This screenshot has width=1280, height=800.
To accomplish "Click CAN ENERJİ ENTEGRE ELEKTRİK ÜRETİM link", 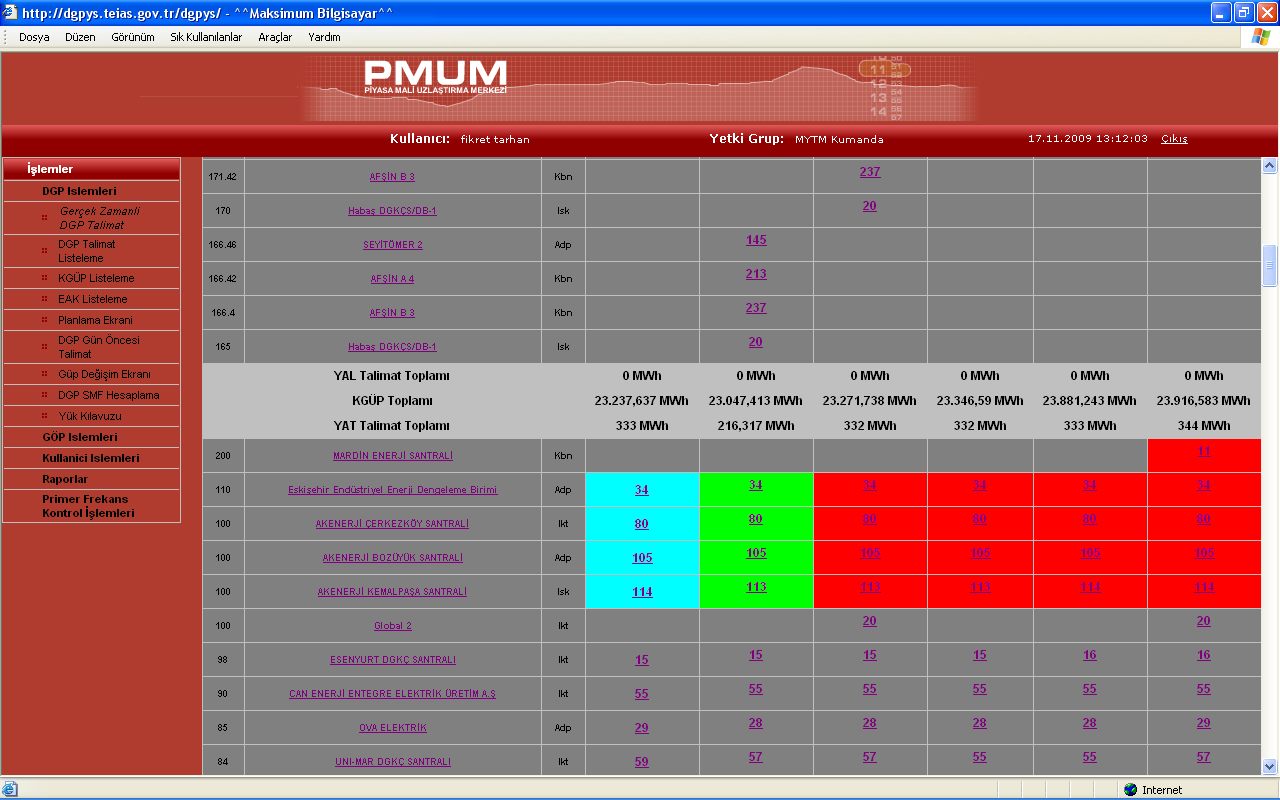I will coord(393,694).
